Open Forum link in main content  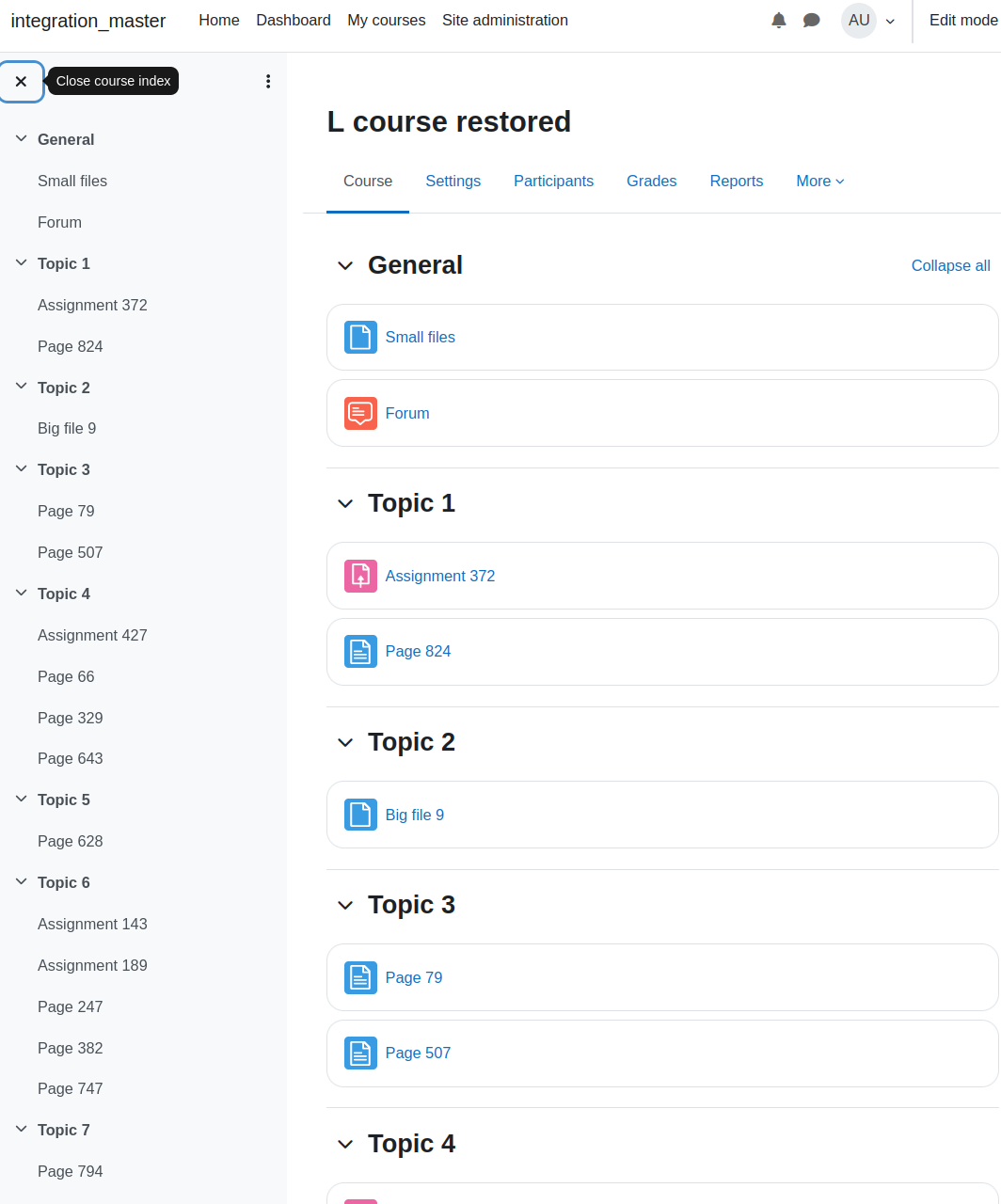point(407,414)
